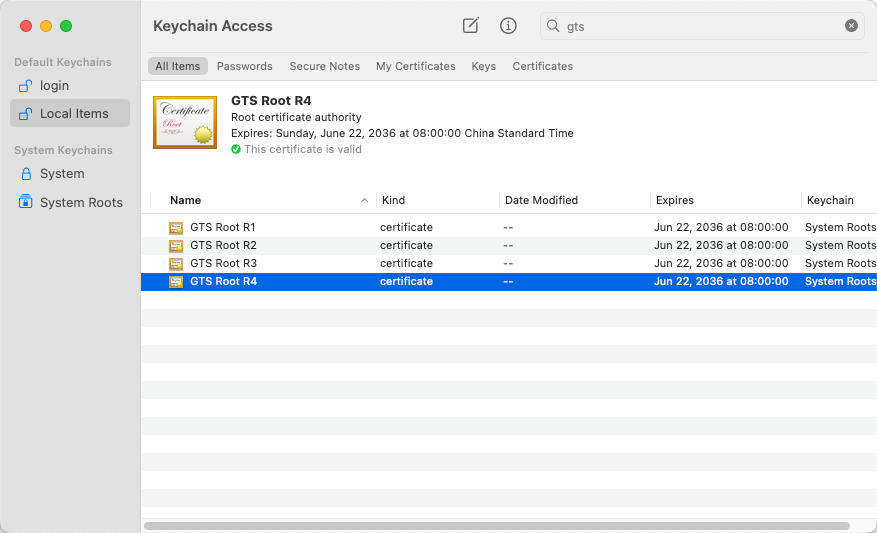Click the compose new keychain item icon
877x533 pixels.
471,26
